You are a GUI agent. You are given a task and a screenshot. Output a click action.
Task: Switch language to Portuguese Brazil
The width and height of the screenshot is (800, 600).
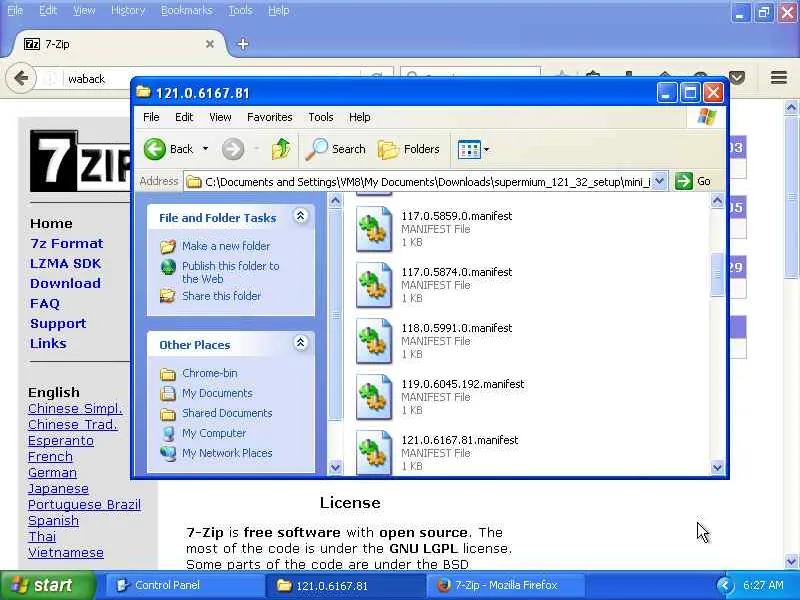pyautogui.click(x=84, y=505)
